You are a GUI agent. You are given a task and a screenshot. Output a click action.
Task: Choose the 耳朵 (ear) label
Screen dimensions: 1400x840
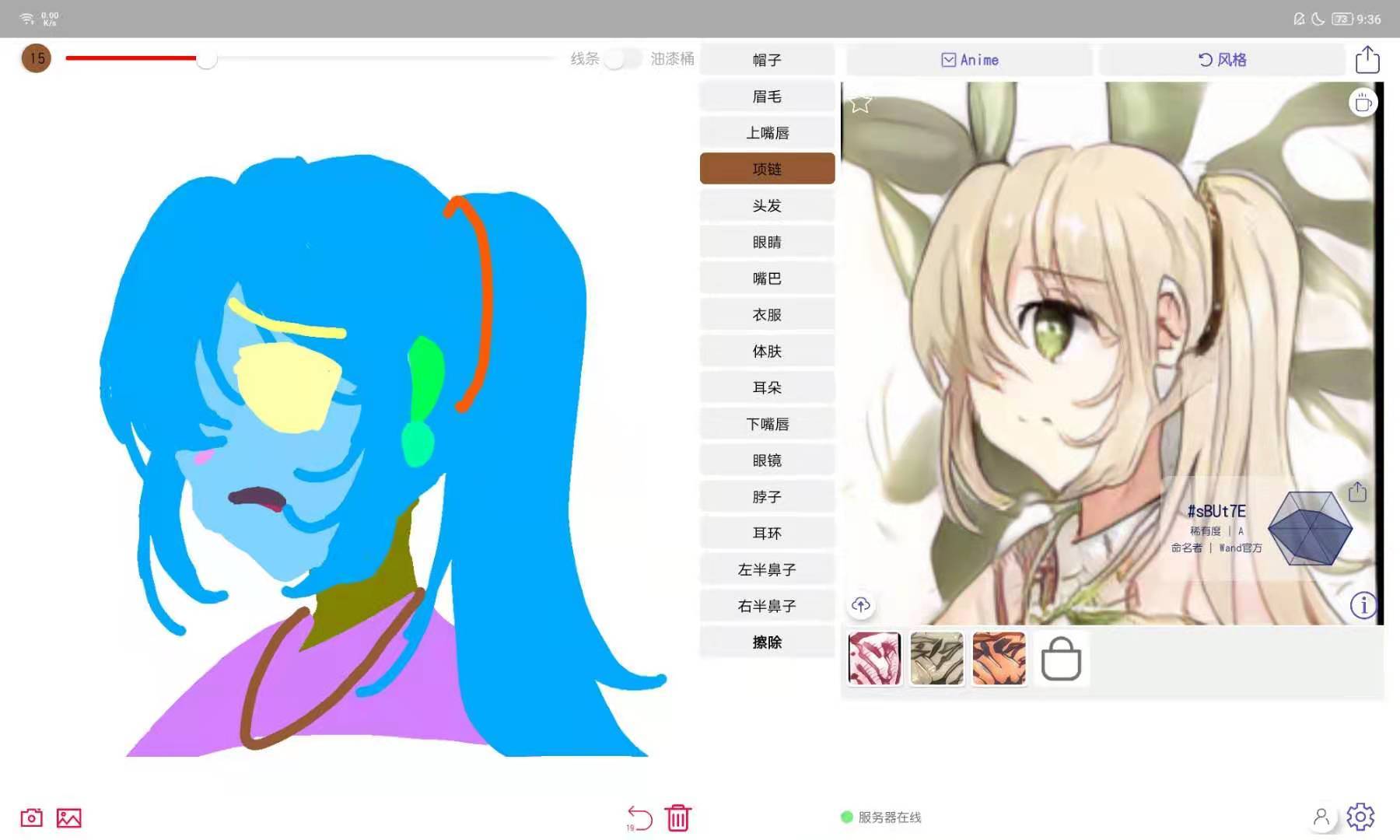(767, 387)
